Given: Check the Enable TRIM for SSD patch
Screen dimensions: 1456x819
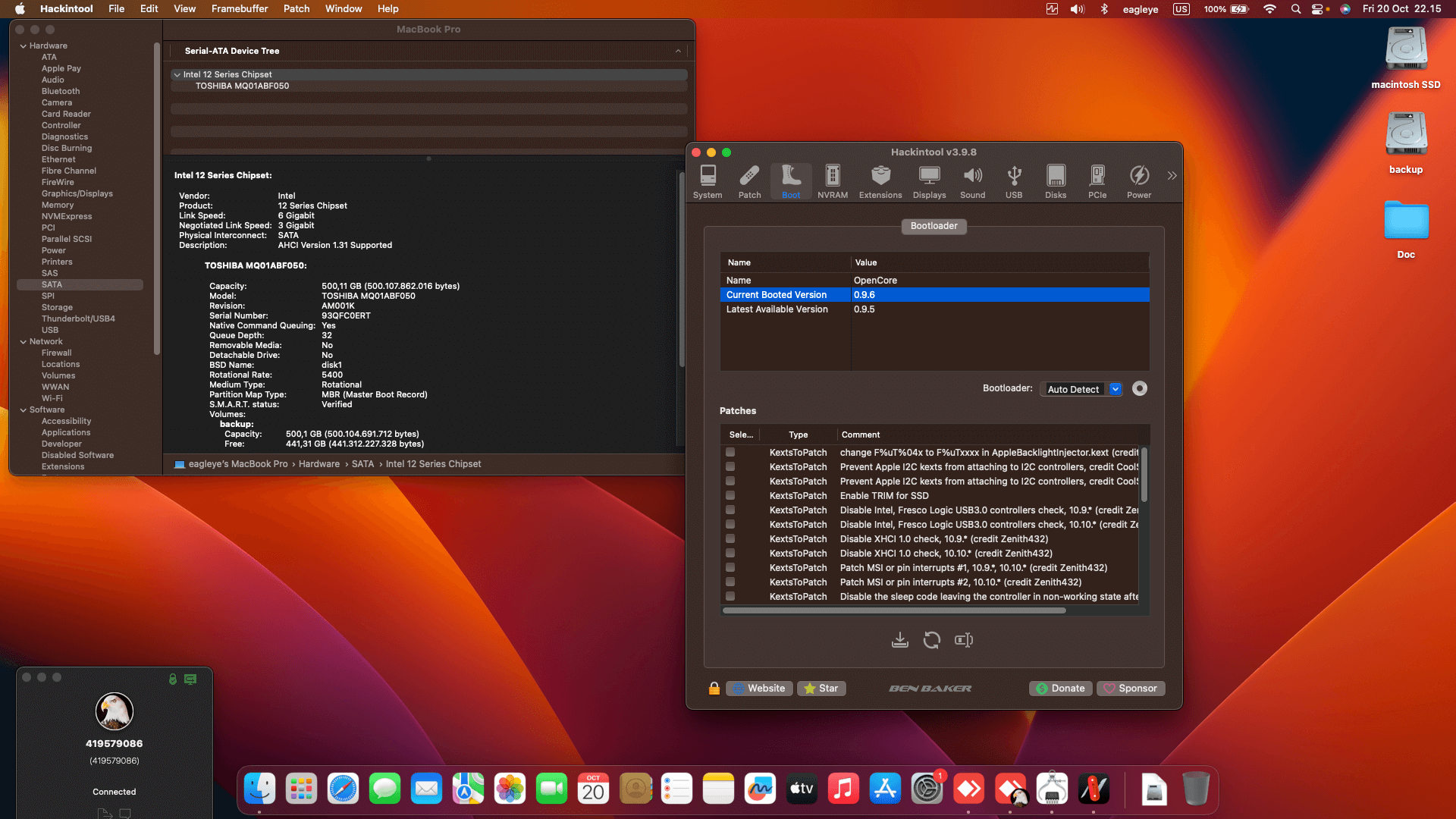Looking at the screenshot, I should pyautogui.click(x=730, y=495).
